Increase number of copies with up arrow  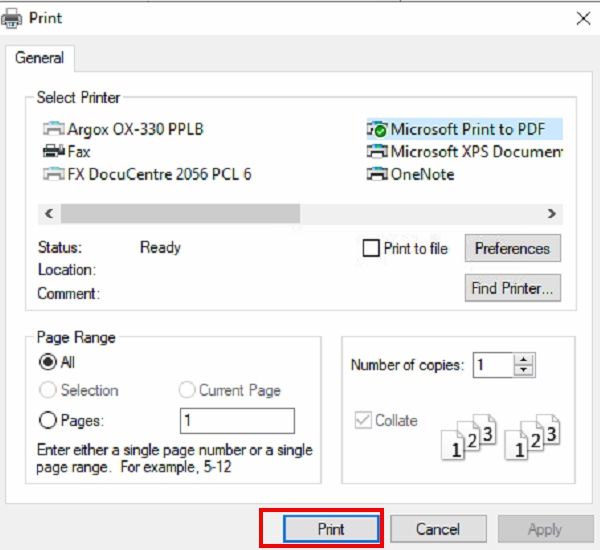pyautogui.click(x=523, y=359)
